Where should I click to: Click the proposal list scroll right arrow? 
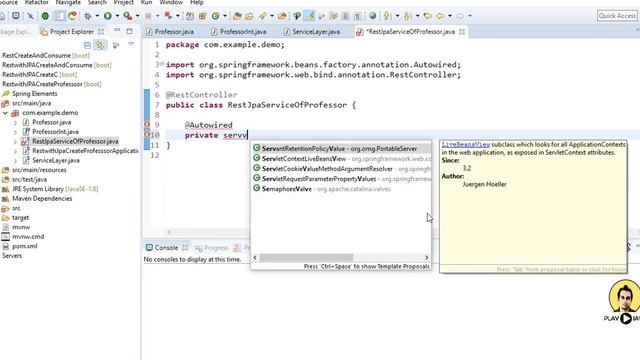(427, 258)
